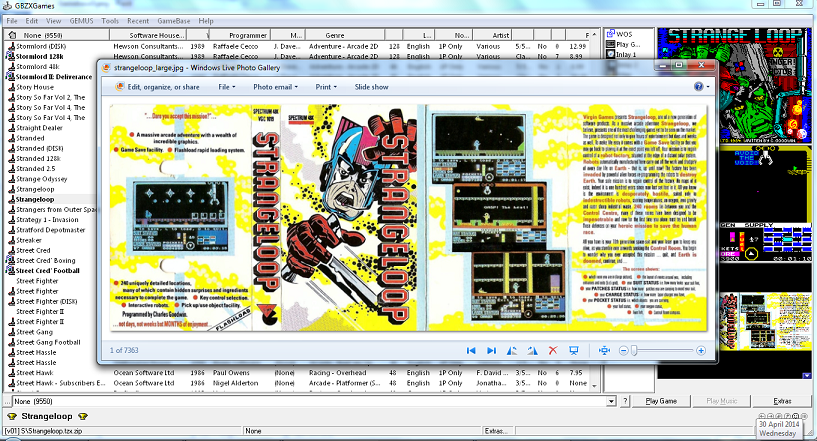Click Strange Loop title screenshot thumbnail
Image resolution: width=817 pixels, height=441 pixels.
pyautogui.click(x=735, y=85)
